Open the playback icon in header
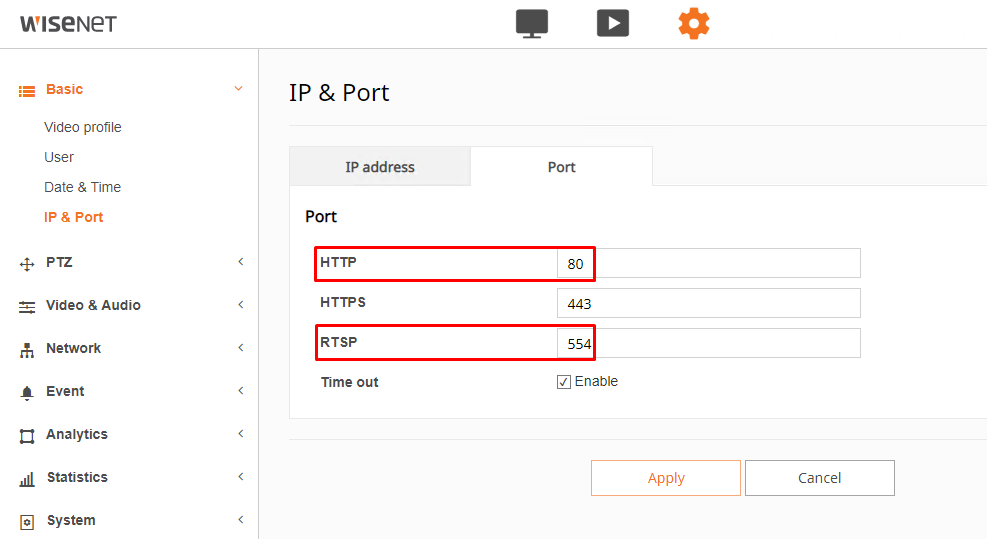The image size is (987, 539). [x=612, y=23]
